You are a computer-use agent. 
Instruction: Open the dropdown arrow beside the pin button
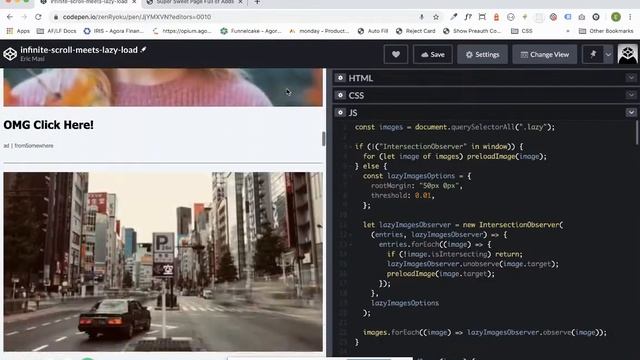pyautogui.click(x=608, y=54)
